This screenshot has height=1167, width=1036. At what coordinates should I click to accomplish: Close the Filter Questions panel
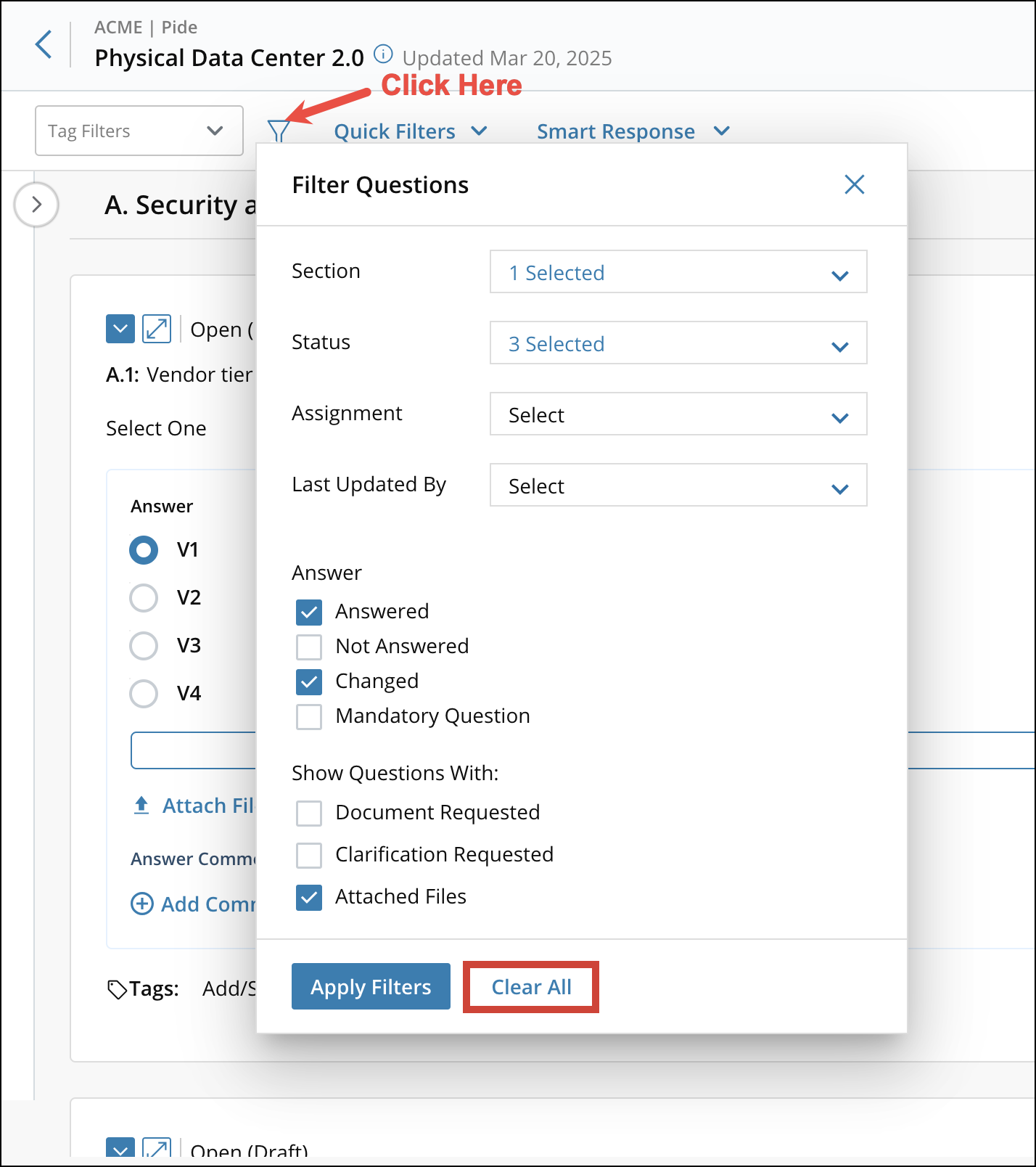coord(854,184)
